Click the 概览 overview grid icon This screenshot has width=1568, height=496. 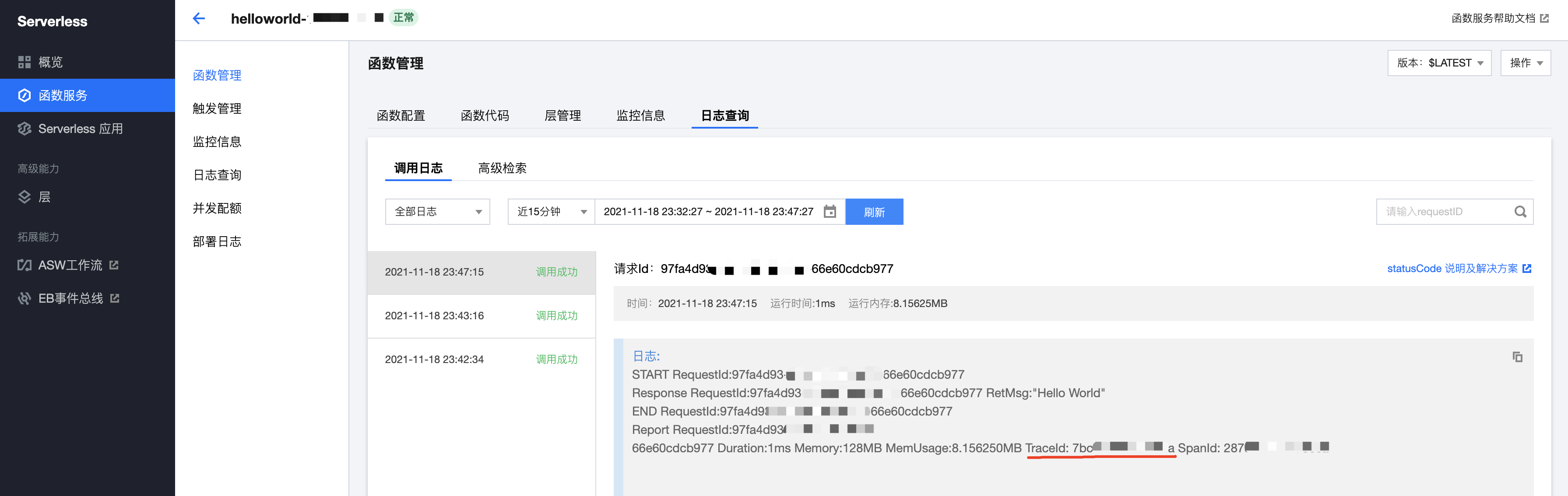(25, 62)
